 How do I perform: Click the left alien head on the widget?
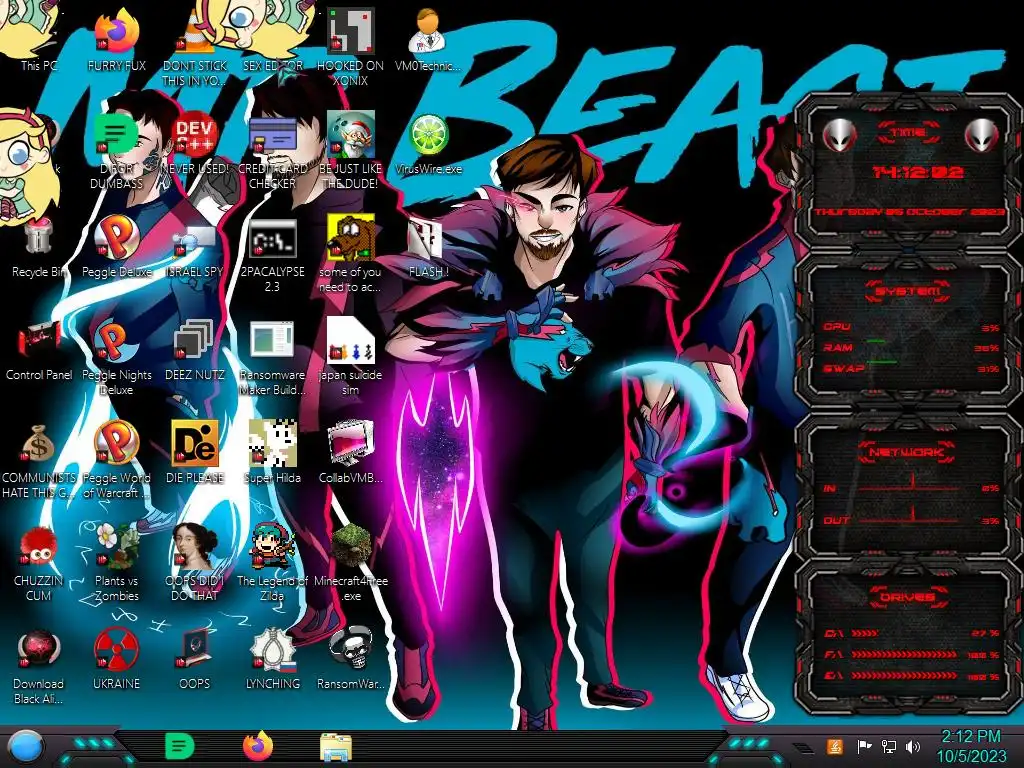click(x=839, y=135)
